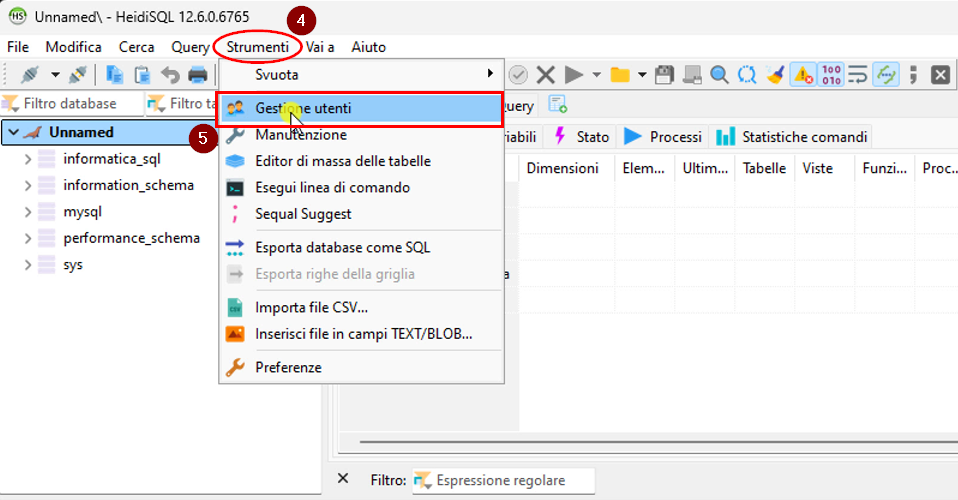Open dropdown arrow next to connect icon
Image resolution: width=958 pixels, height=500 pixels.
55,75
